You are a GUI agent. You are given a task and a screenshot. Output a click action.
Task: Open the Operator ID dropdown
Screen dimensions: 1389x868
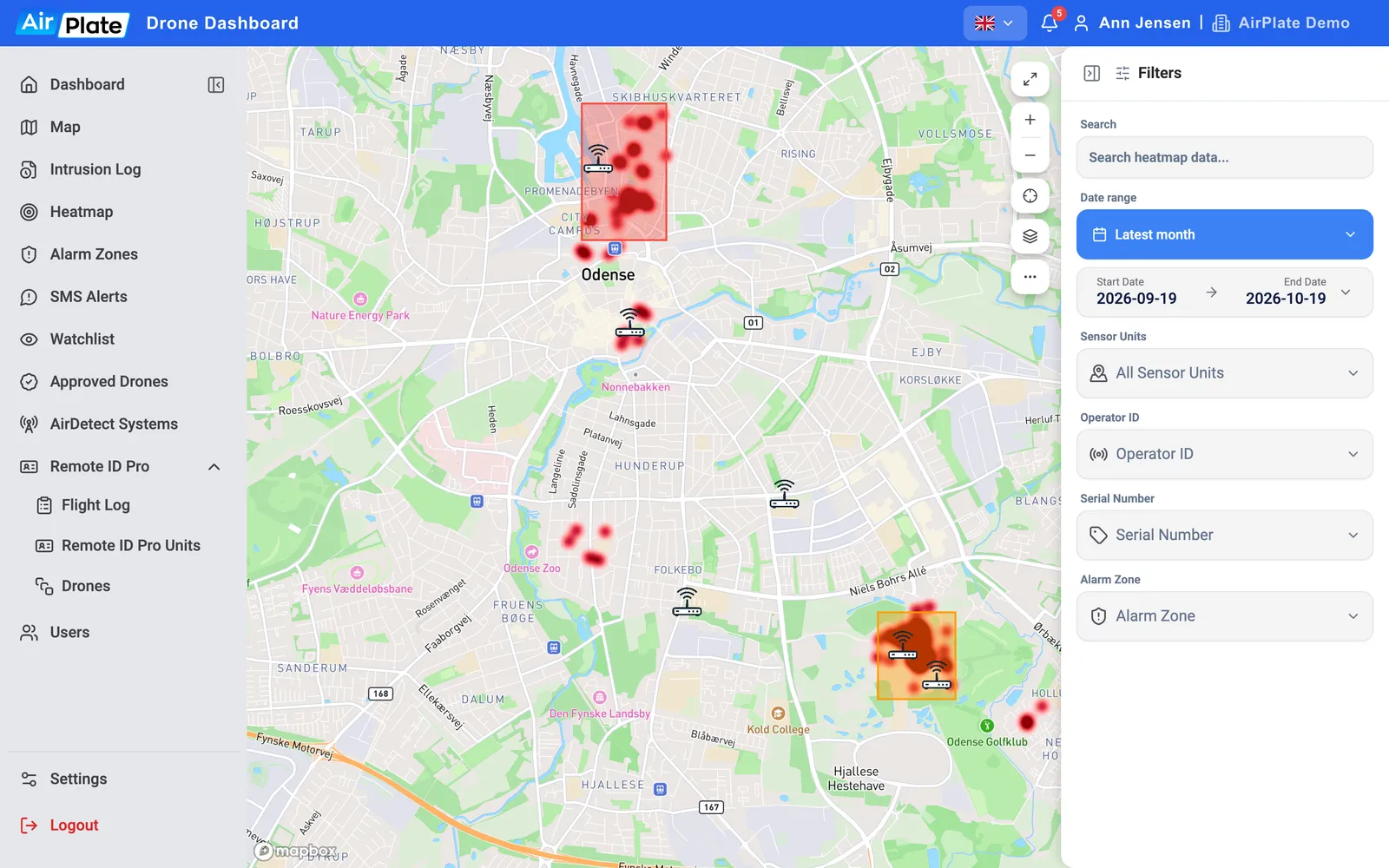[x=1225, y=454]
